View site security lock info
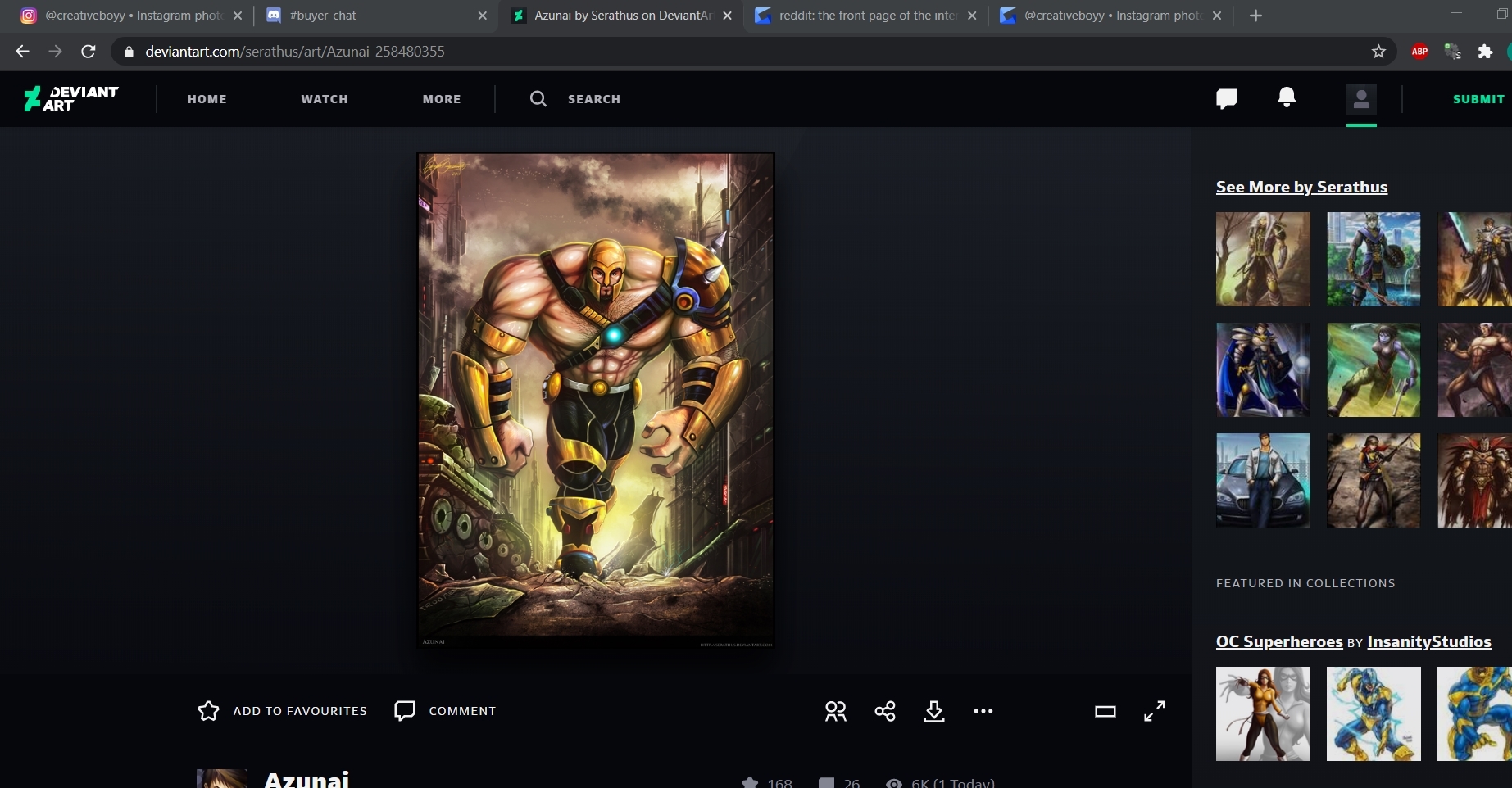 point(129,51)
